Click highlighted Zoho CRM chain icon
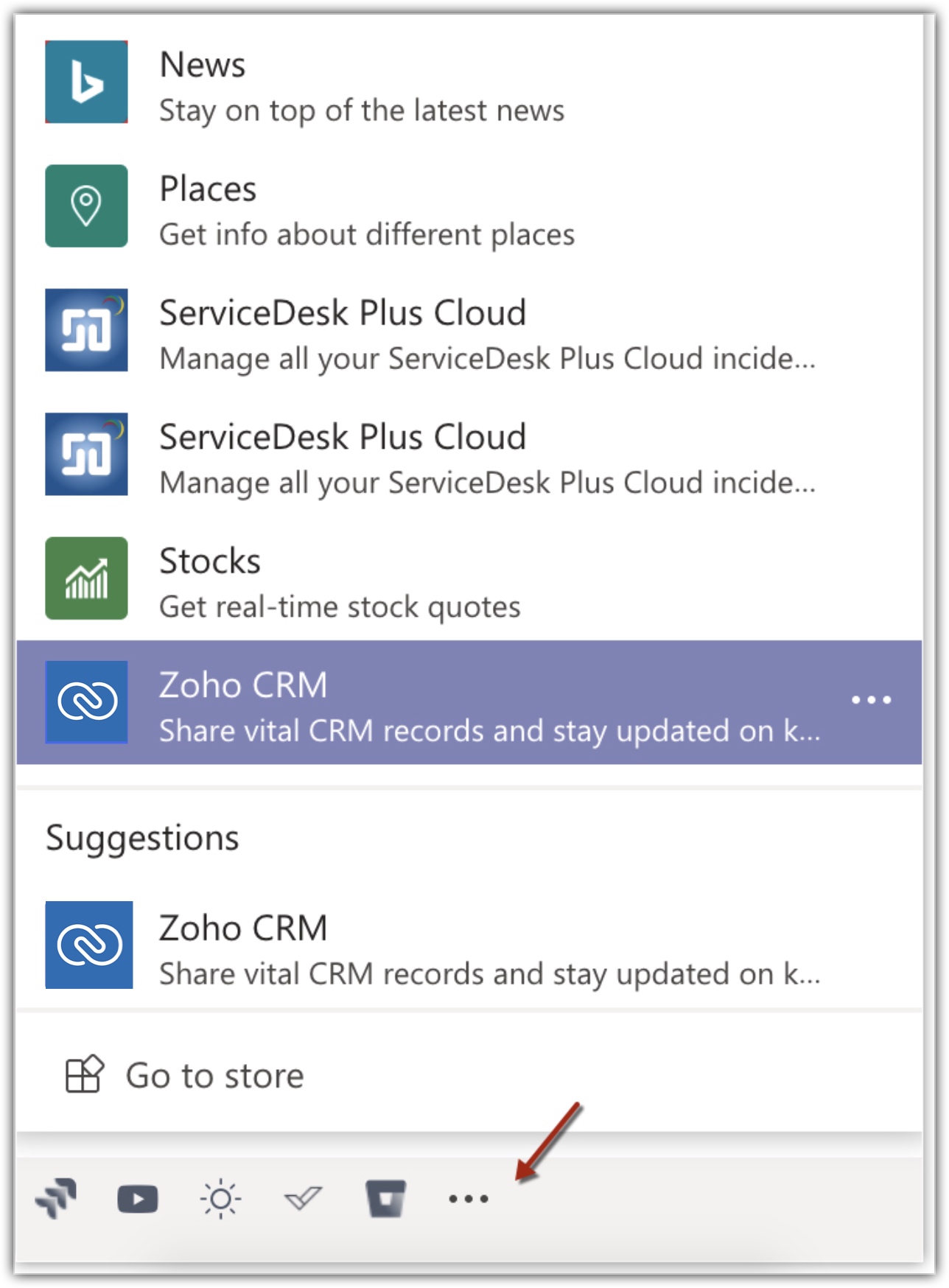 (86, 701)
